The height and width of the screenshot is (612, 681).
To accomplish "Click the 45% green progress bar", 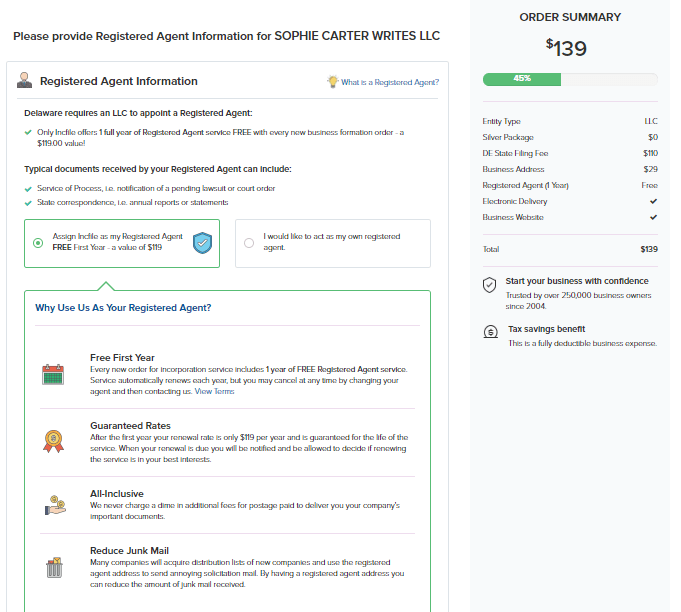I will tap(522, 78).
